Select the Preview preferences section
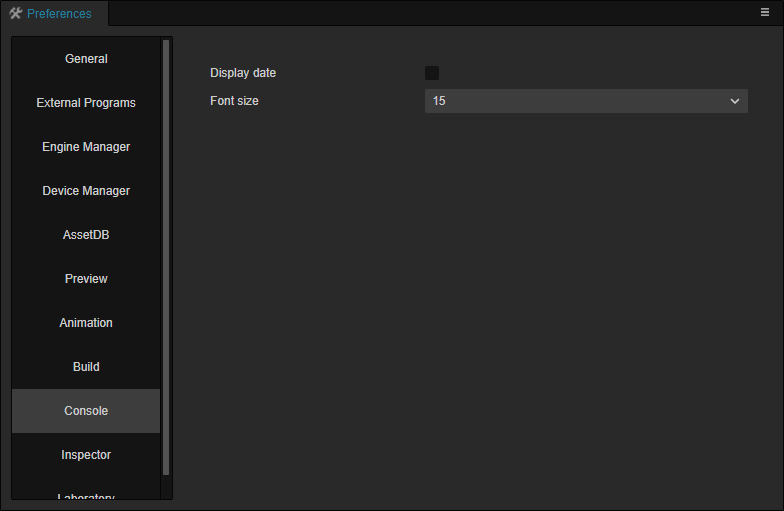This screenshot has height=511, width=784. point(86,279)
